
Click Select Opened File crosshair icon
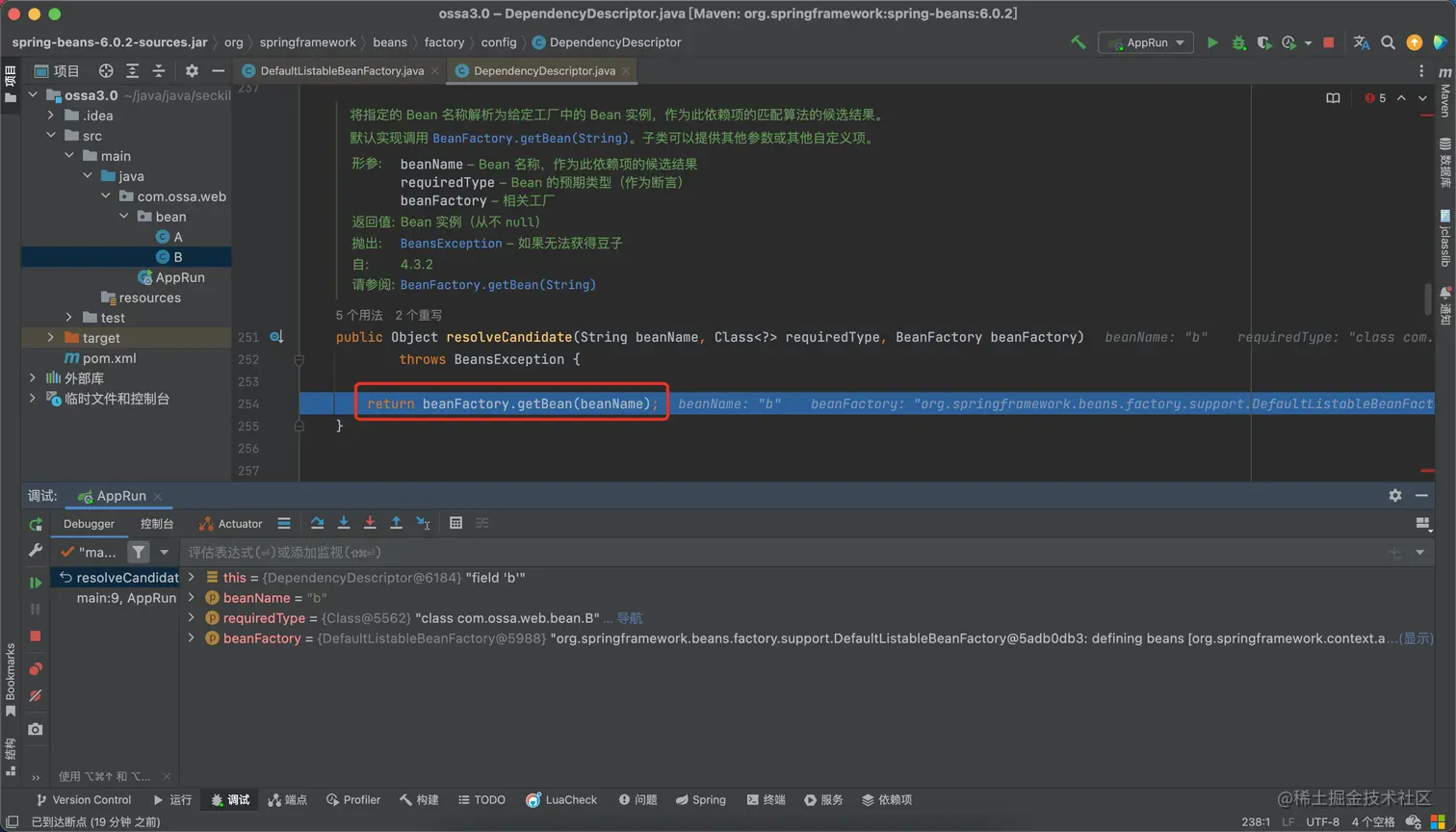pyautogui.click(x=106, y=70)
